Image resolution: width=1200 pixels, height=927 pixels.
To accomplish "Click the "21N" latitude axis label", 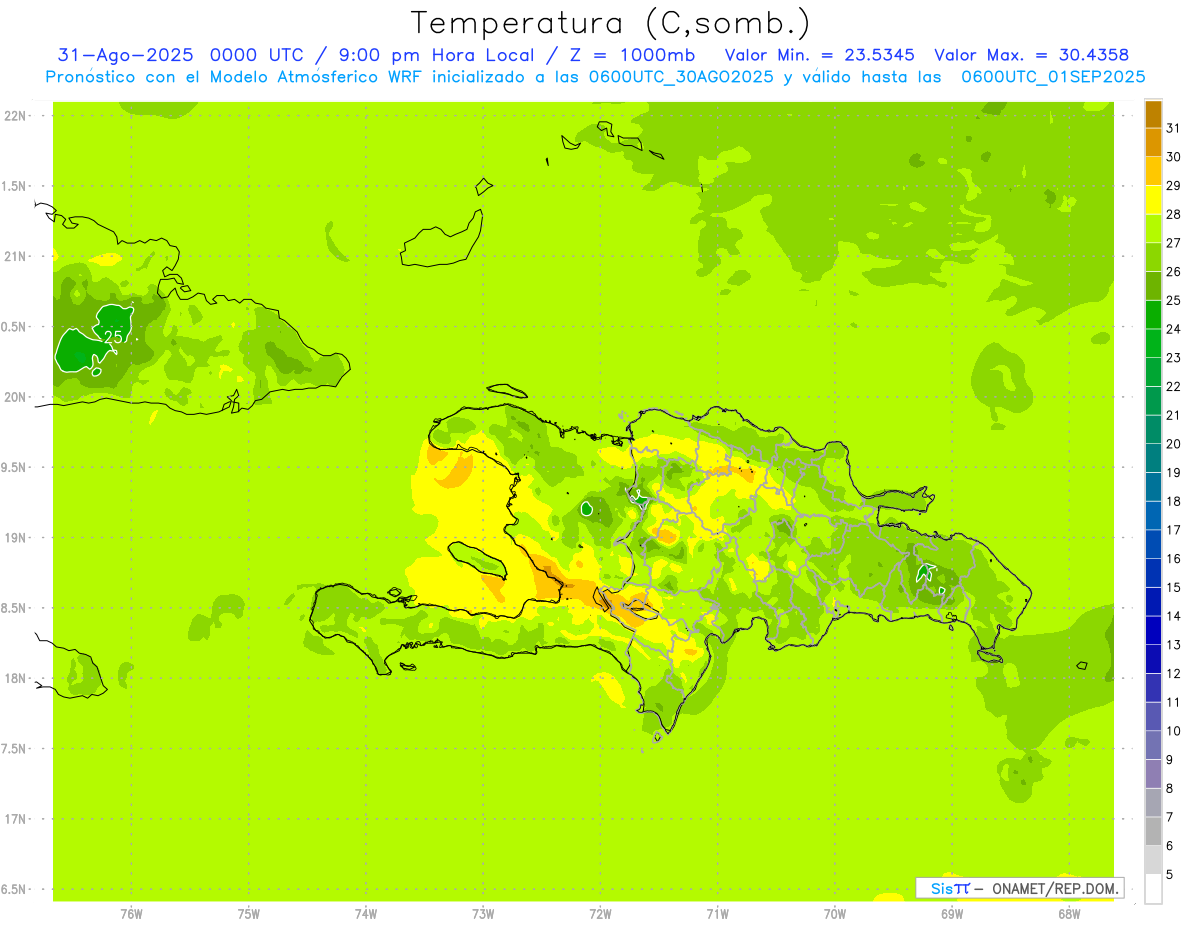I will coord(15,257).
